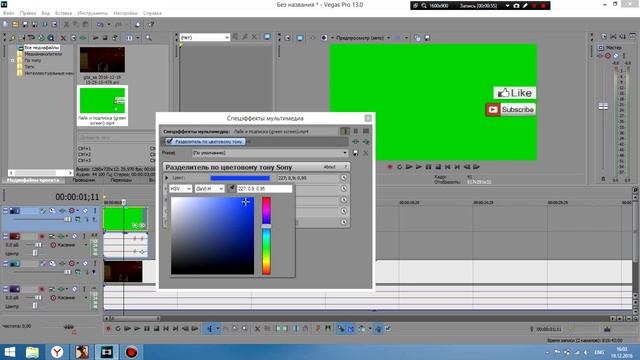
Task: Open the Справка menu
Action: coord(152,13)
